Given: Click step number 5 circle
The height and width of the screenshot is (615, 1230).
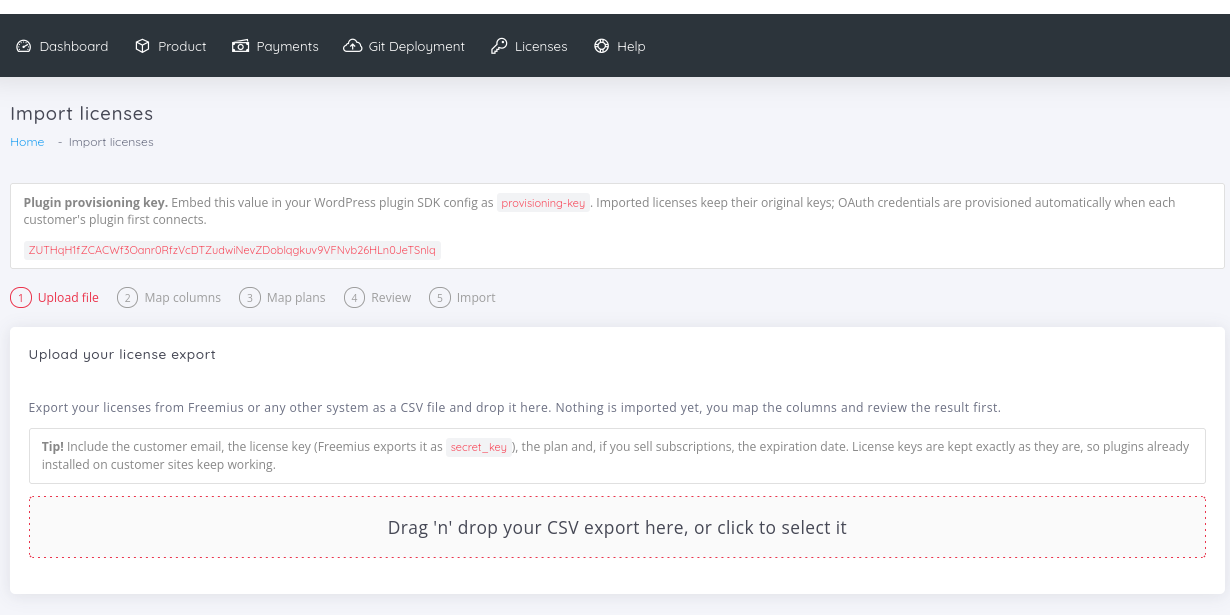Looking at the screenshot, I should click(x=440, y=298).
